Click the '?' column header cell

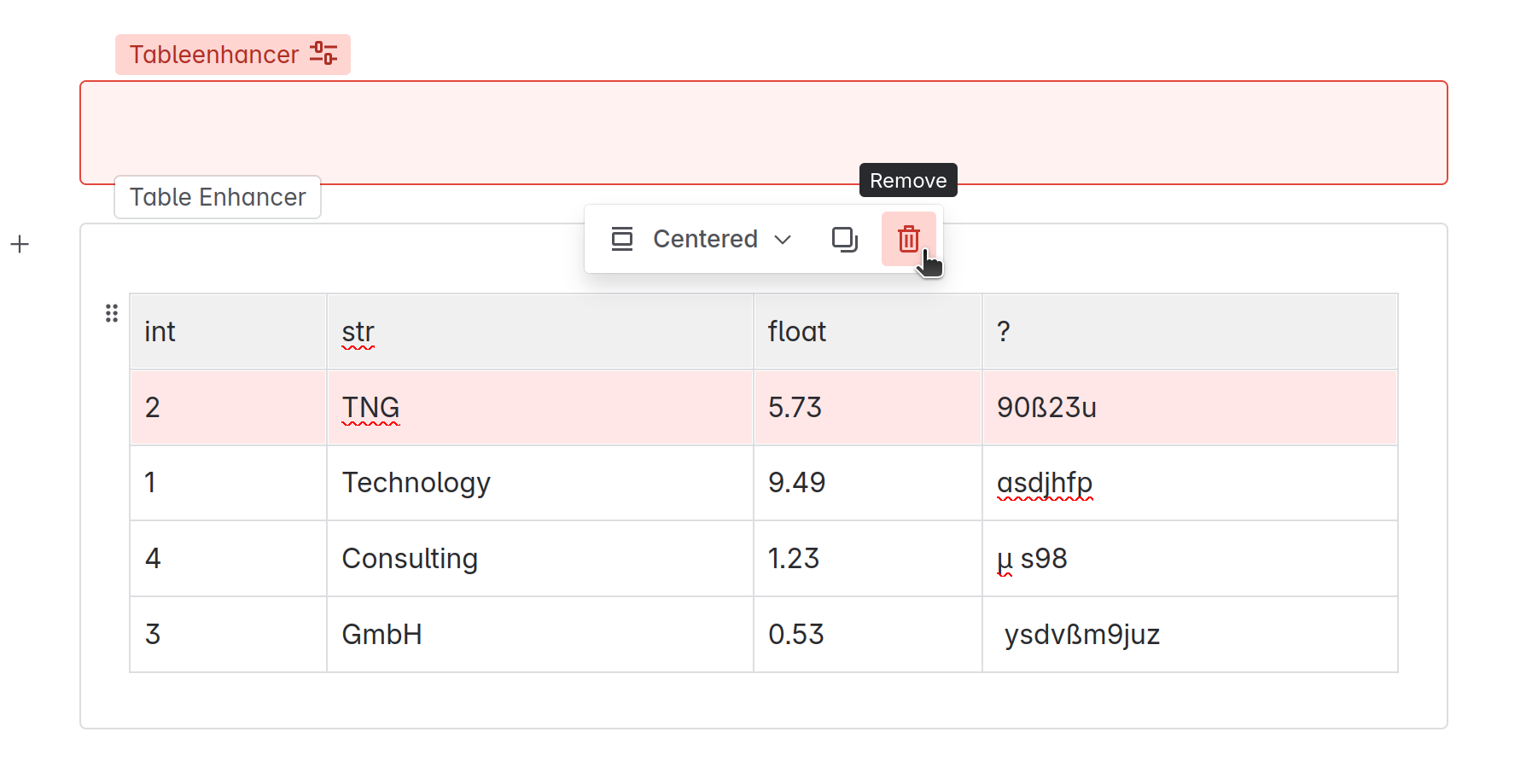click(x=1189, y=331)
